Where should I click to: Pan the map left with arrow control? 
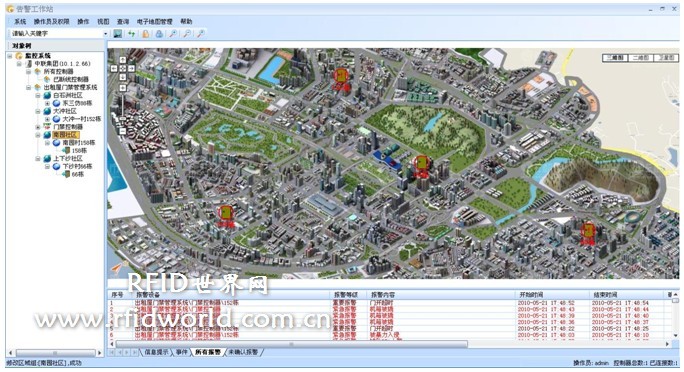pos(114,68)
